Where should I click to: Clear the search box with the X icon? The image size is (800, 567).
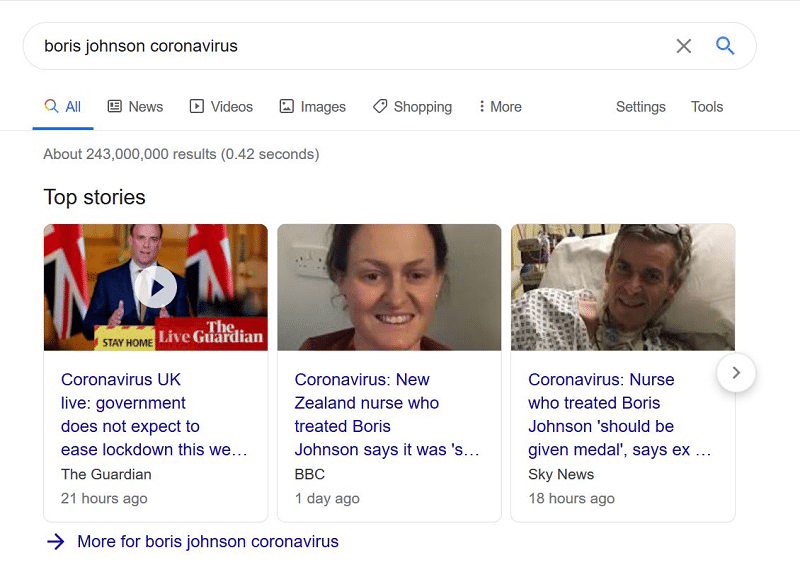[684, 46]
